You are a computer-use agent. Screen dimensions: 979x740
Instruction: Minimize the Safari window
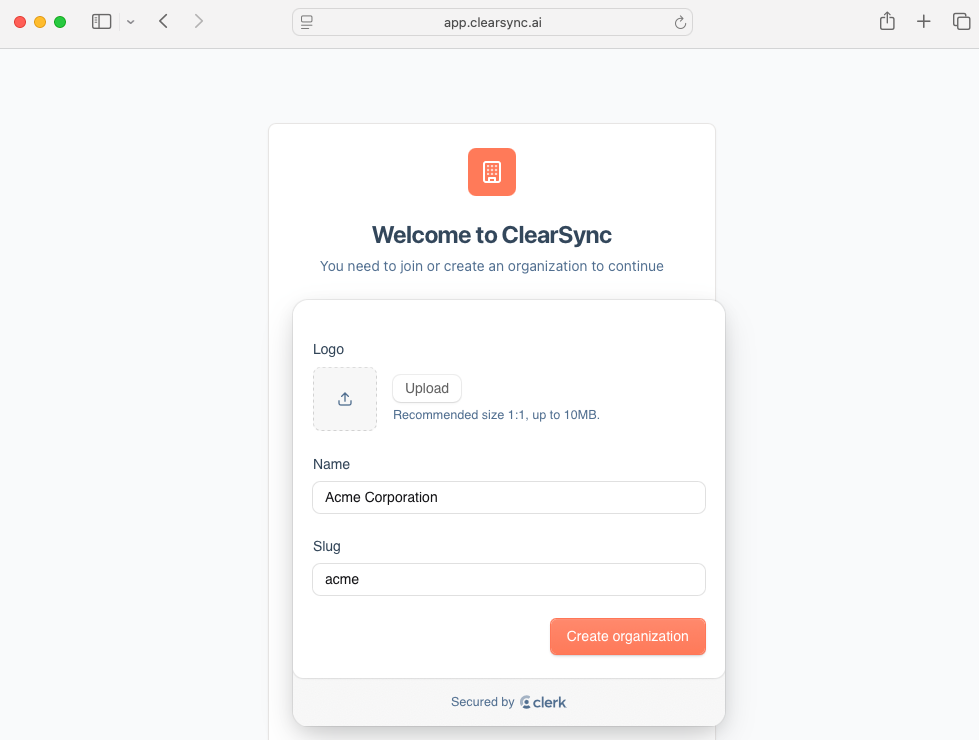[40, 22]
